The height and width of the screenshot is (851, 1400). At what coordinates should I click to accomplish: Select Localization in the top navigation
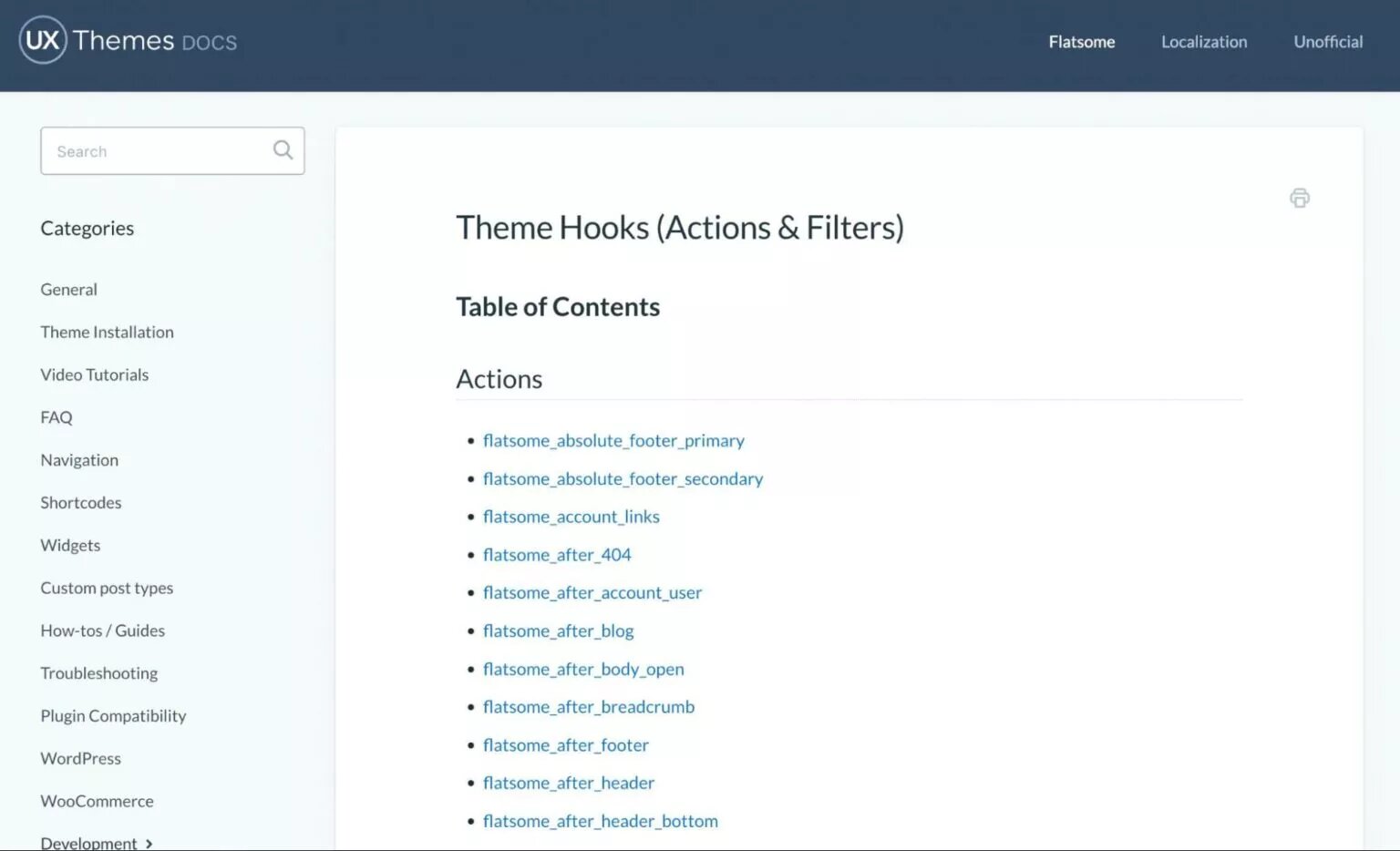click(x=1204, y=42)
